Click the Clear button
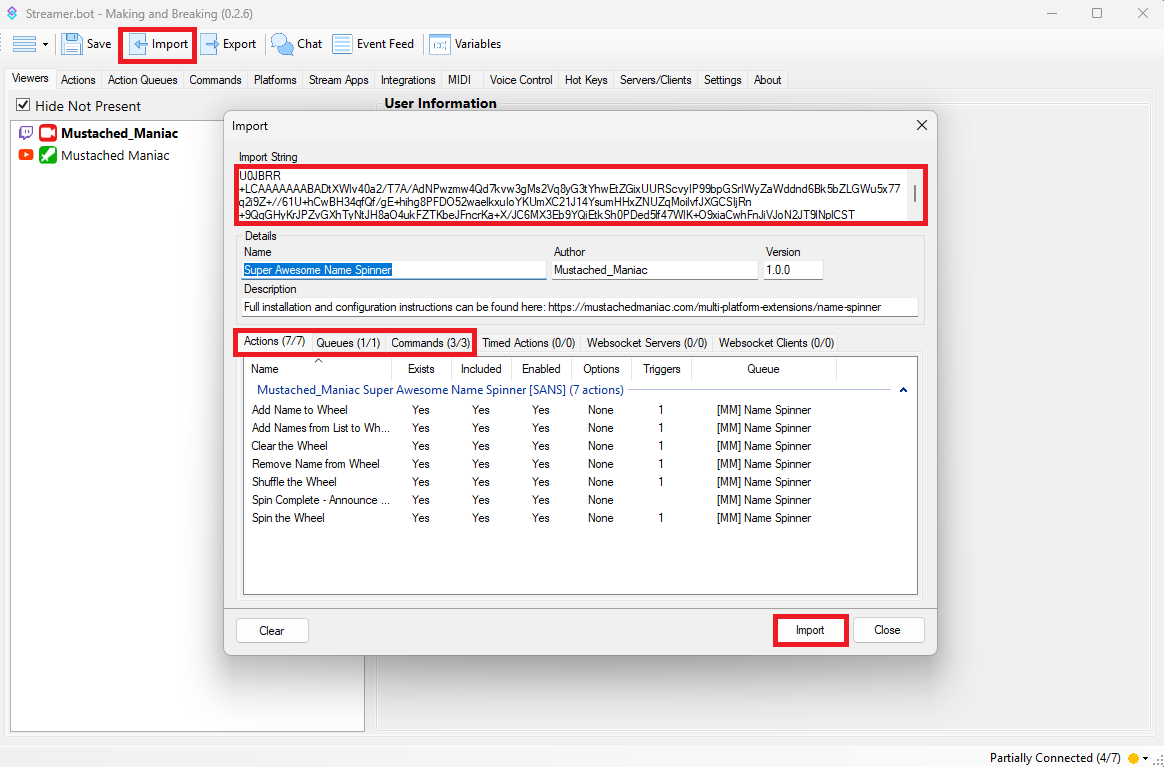Screen dimensions: 1164x767 tap(272, 630)
